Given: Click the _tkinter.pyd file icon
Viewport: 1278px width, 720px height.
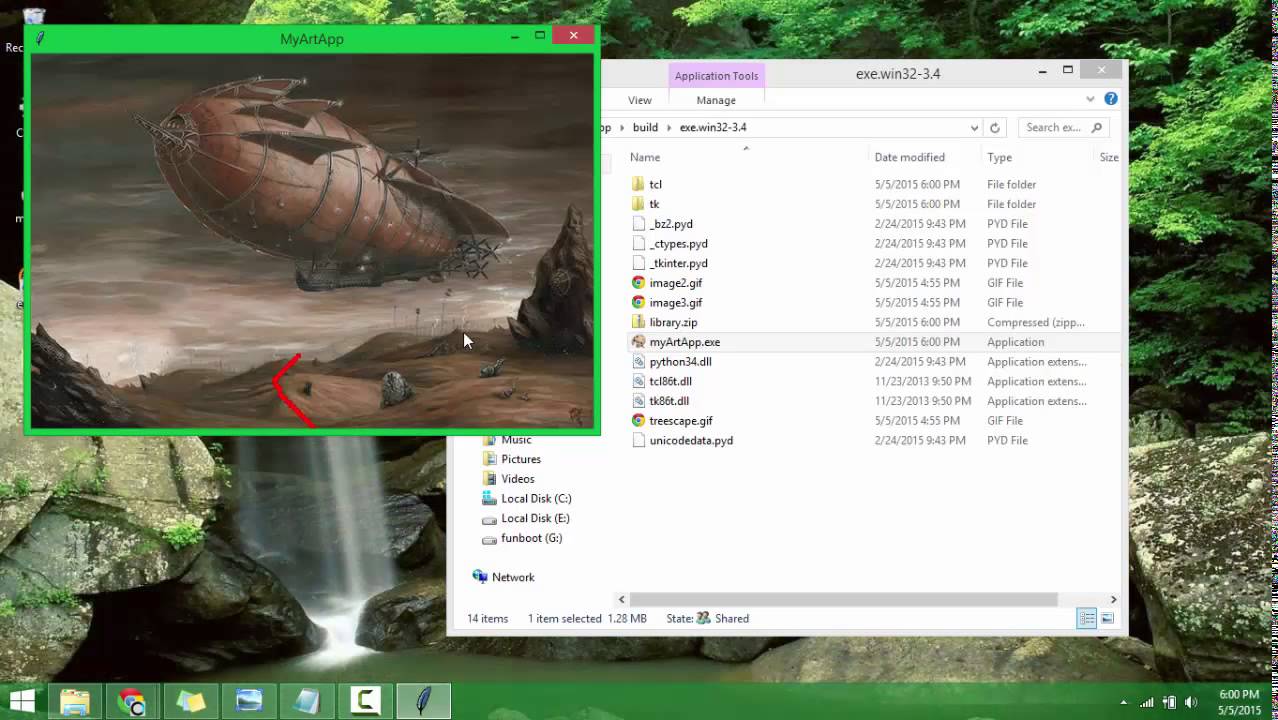Looking at the screenshot, I should point(638,263).
